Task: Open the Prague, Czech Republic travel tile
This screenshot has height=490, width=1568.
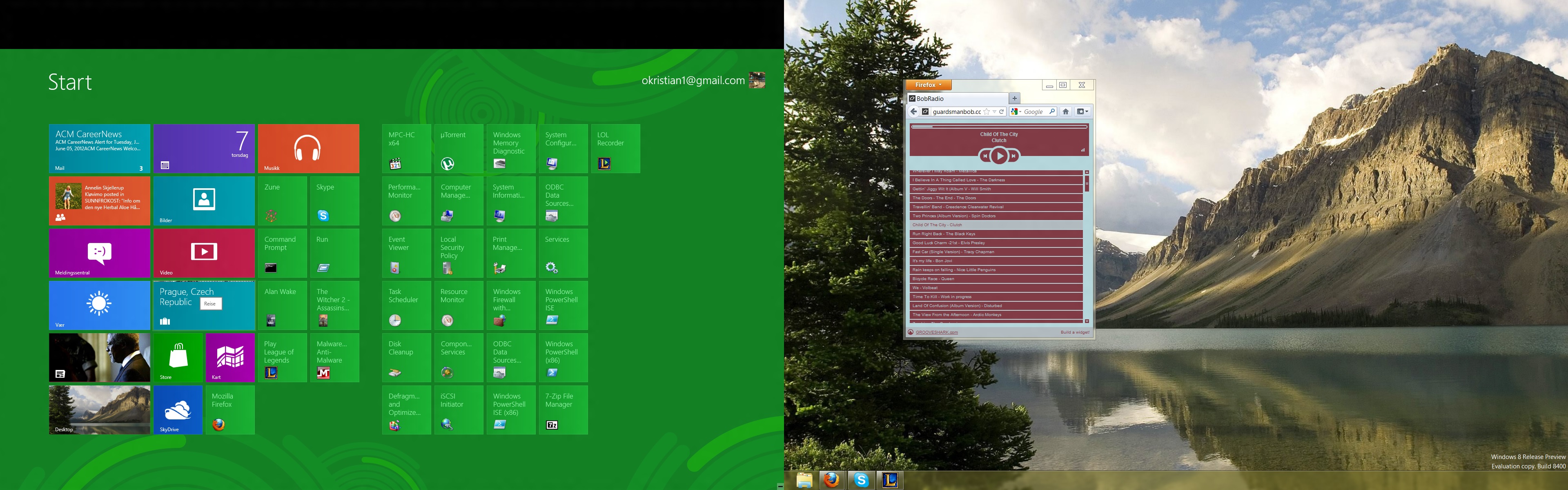Action: (x=204, y=305)
